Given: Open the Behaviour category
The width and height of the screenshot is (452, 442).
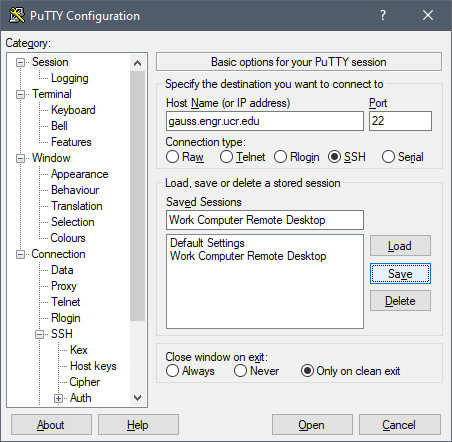Looking at the screenshot, I should [75, 190].
